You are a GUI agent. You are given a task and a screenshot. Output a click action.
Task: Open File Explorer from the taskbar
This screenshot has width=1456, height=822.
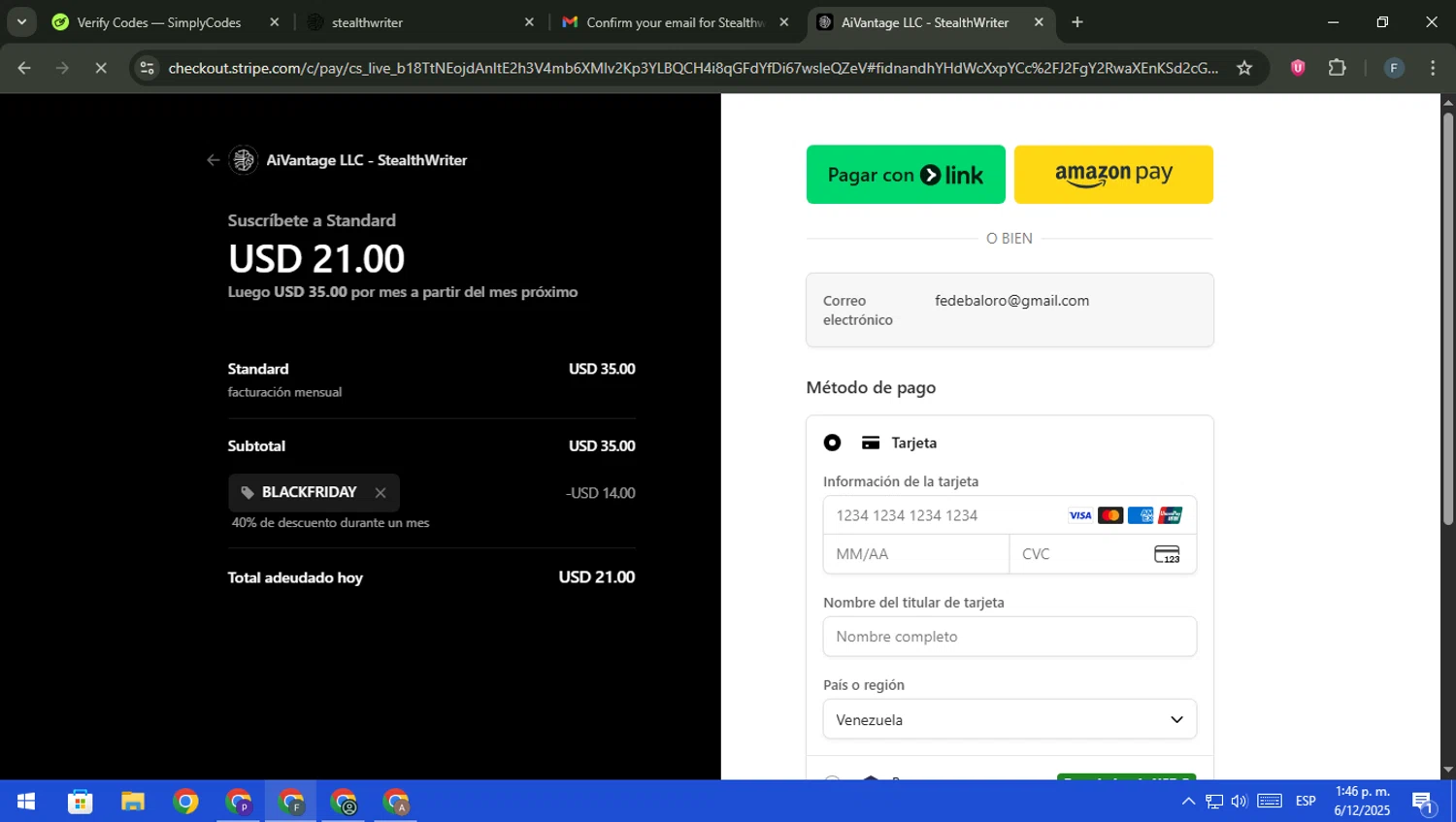132,802
